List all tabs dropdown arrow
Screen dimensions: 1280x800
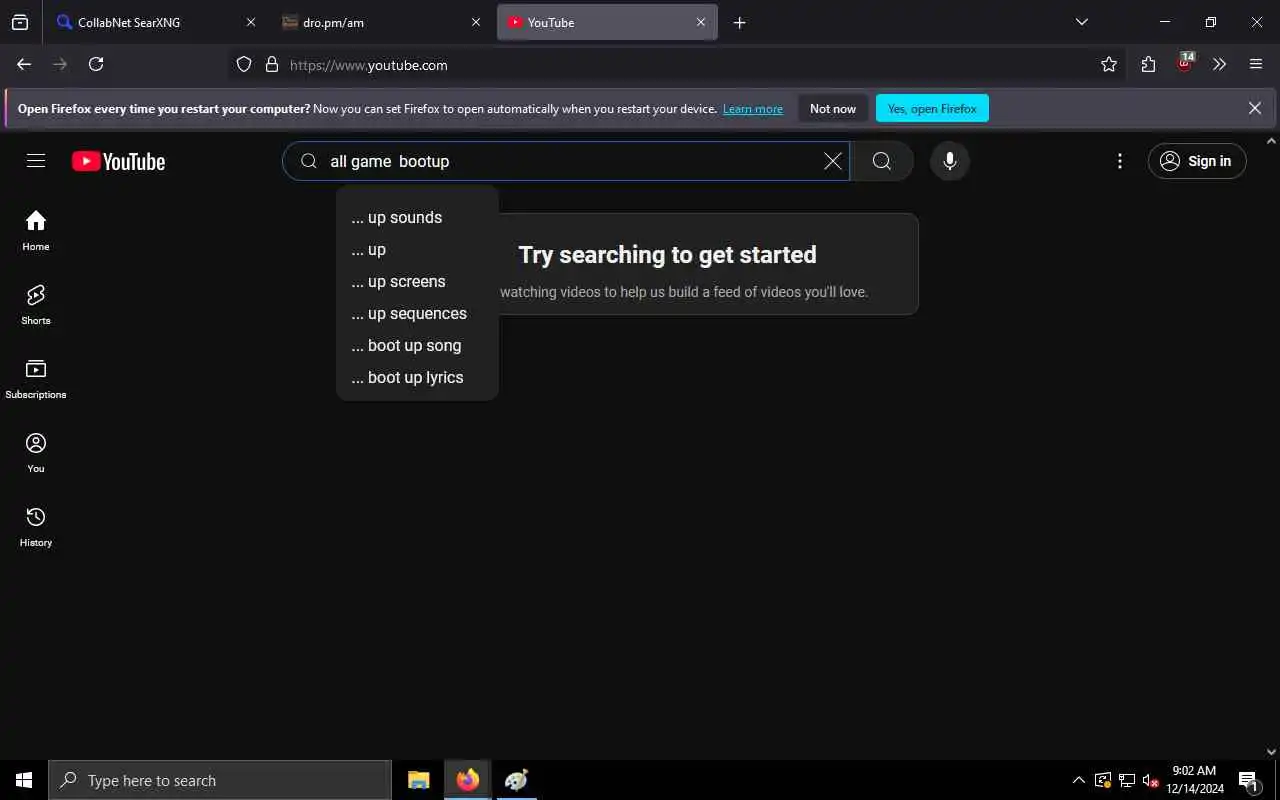[x=1081, y=22]
